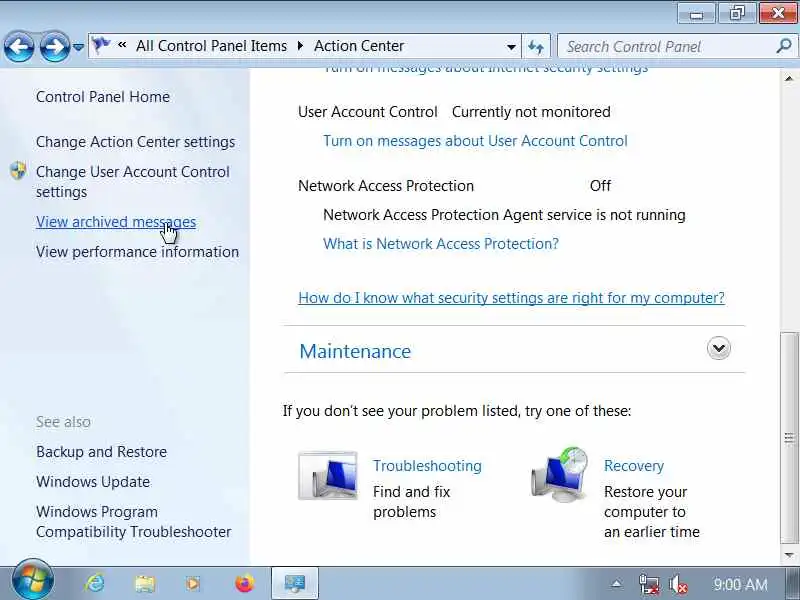Select 'All Control Panel Items' in breadcrumb

coord(211,46)
